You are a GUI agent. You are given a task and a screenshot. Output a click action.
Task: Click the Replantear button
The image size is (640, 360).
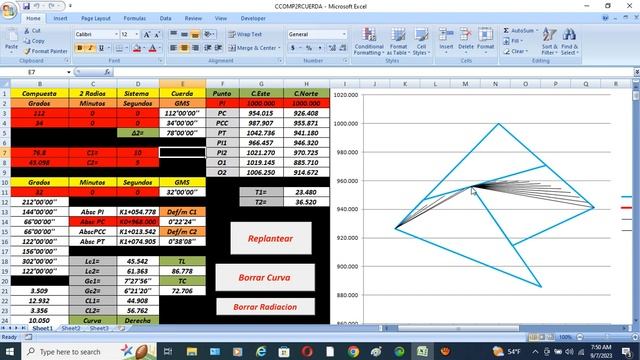(271, 238)
